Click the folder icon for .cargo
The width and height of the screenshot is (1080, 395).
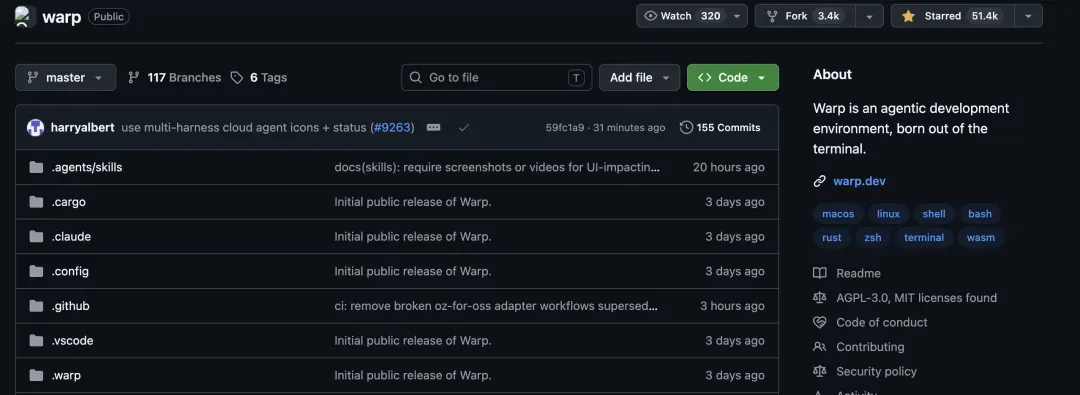tap(37, 202)
